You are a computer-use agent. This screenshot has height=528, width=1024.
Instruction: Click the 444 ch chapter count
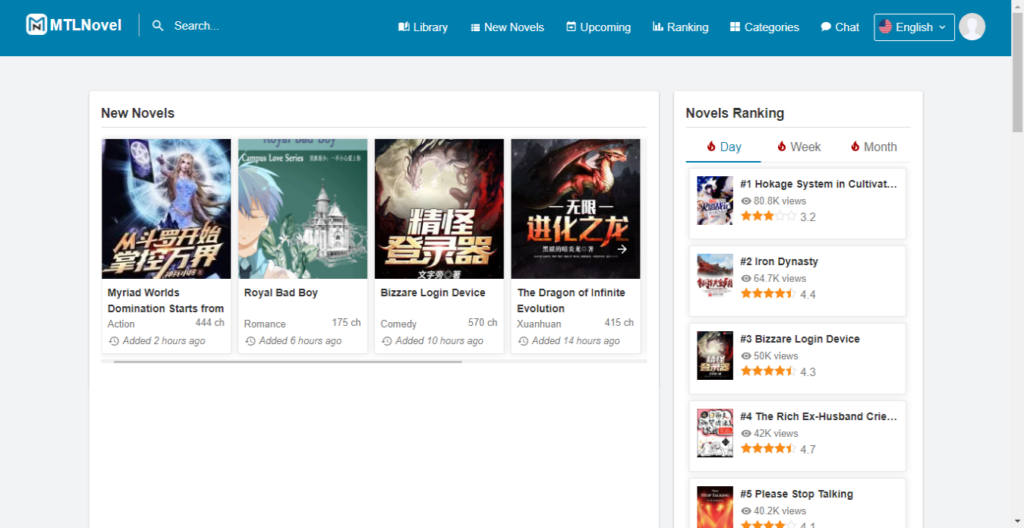click(210, 323)
